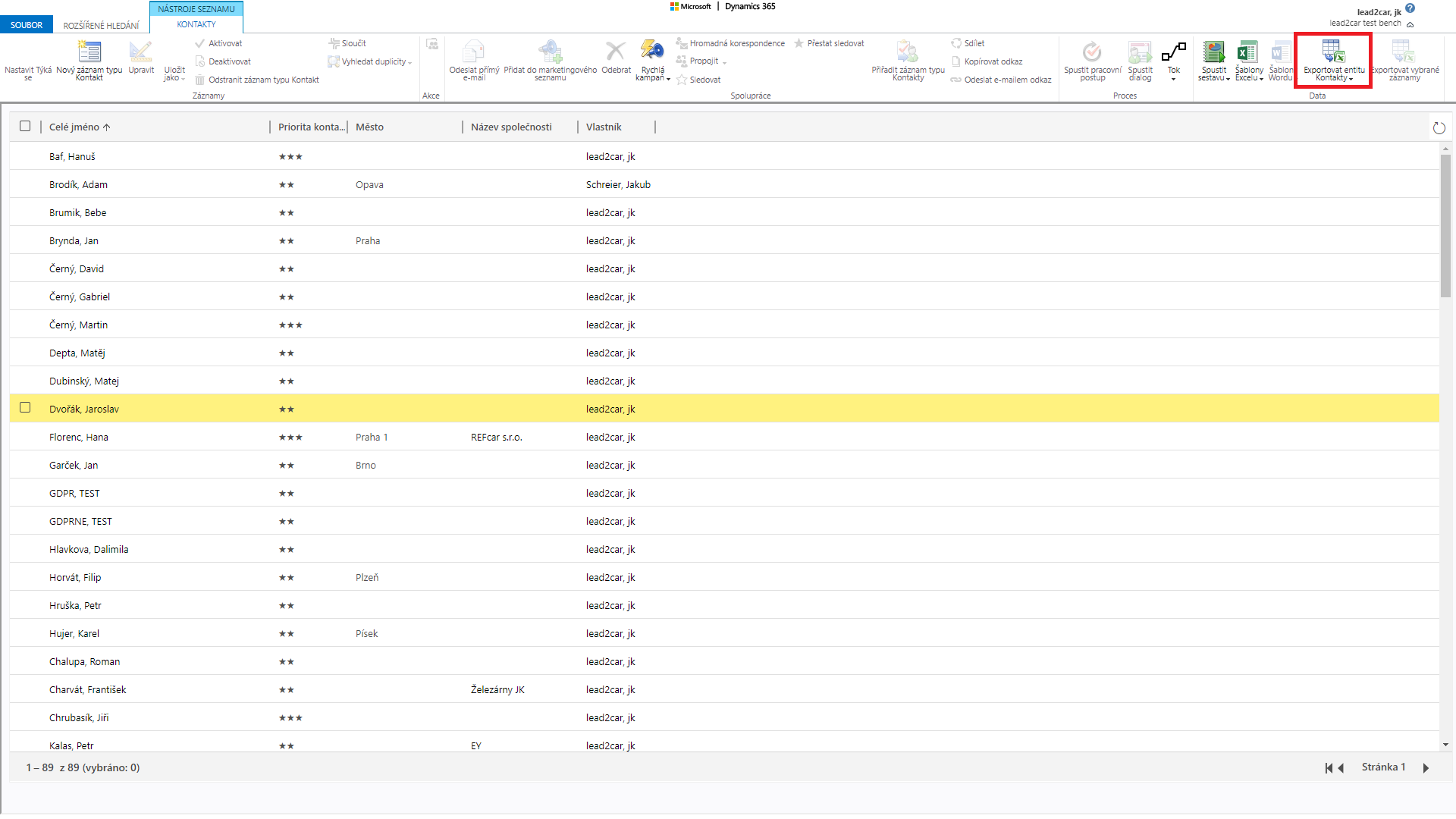Click the Spustit pracovní postup icon
The image size is (1456, 819).
pos(1092,52)
